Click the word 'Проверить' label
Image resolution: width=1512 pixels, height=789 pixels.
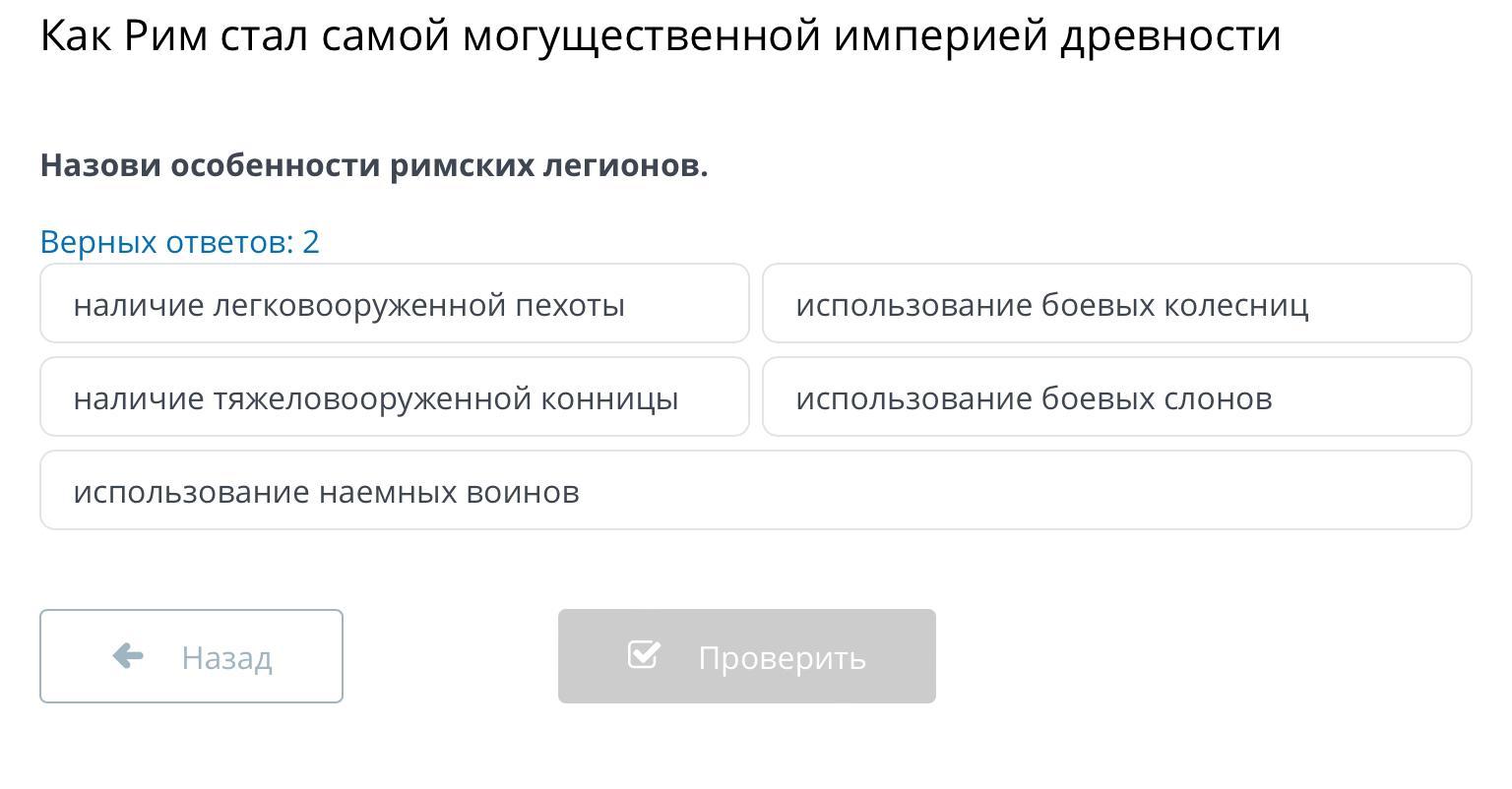coord(783,657)
